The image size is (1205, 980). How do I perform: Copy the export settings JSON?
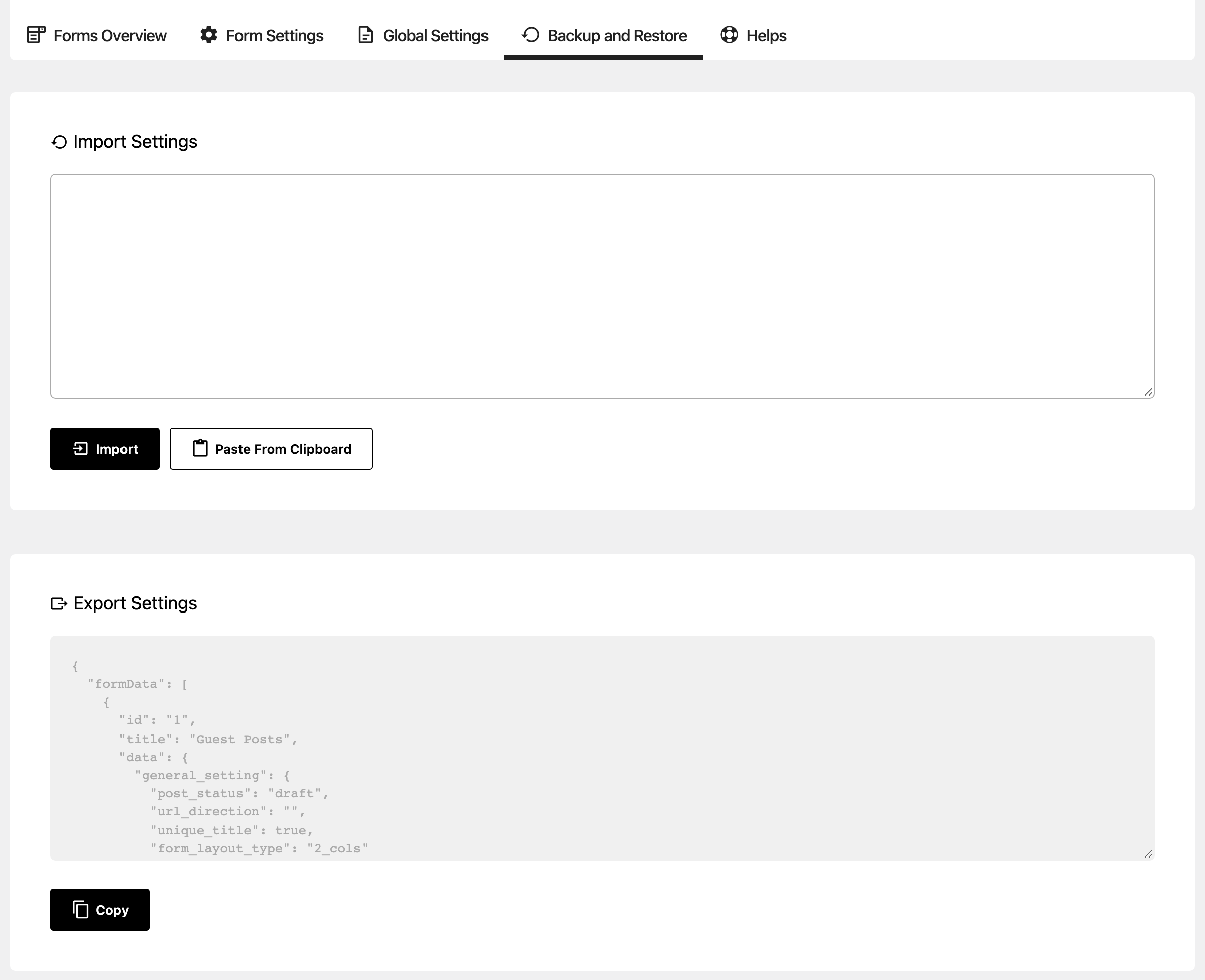coord(100,909)
